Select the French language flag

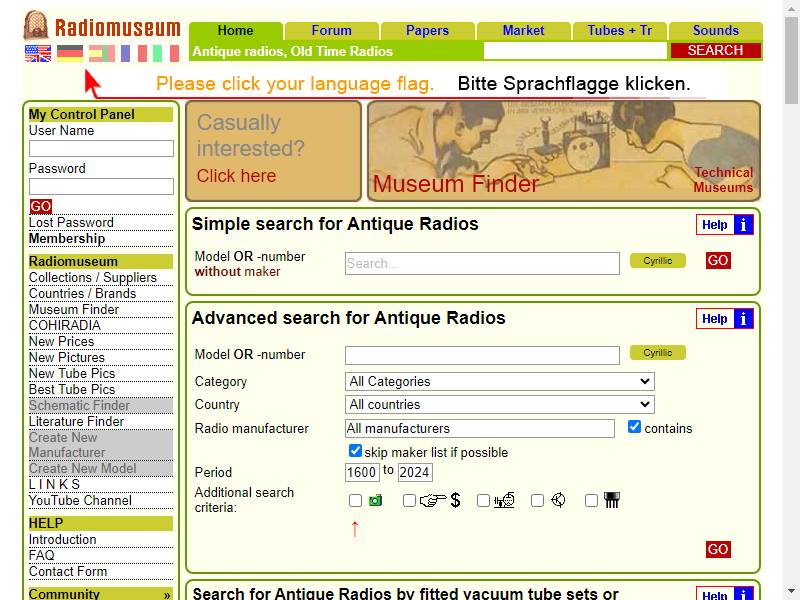134,53
